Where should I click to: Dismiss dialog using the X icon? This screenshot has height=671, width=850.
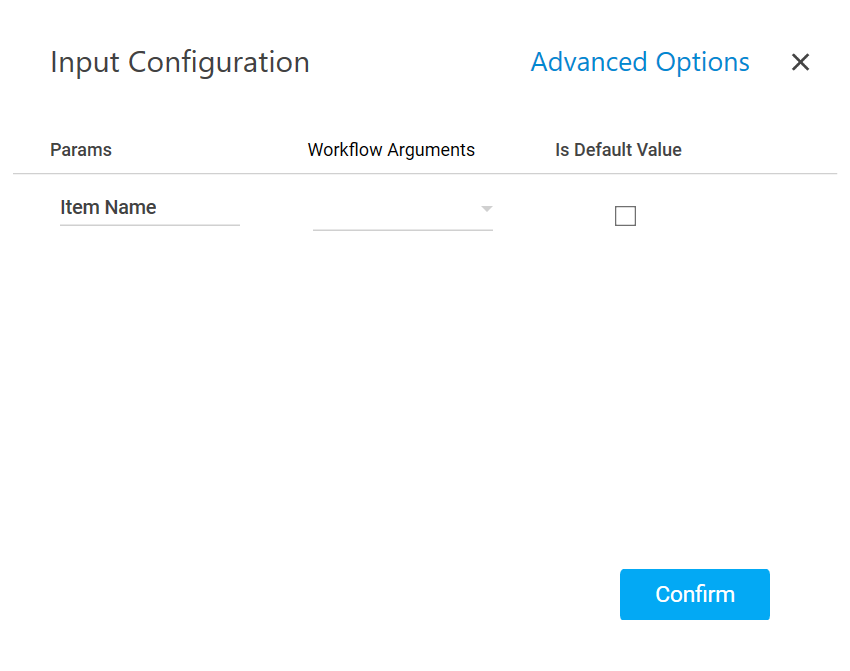click(x=800, y=62)
